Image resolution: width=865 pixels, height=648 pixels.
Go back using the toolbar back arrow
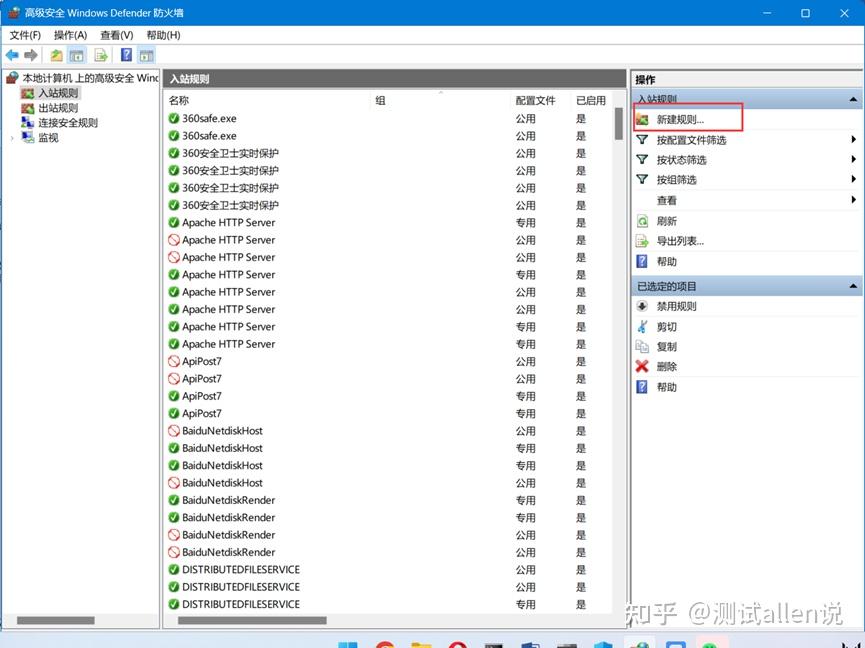pos(12,55)
